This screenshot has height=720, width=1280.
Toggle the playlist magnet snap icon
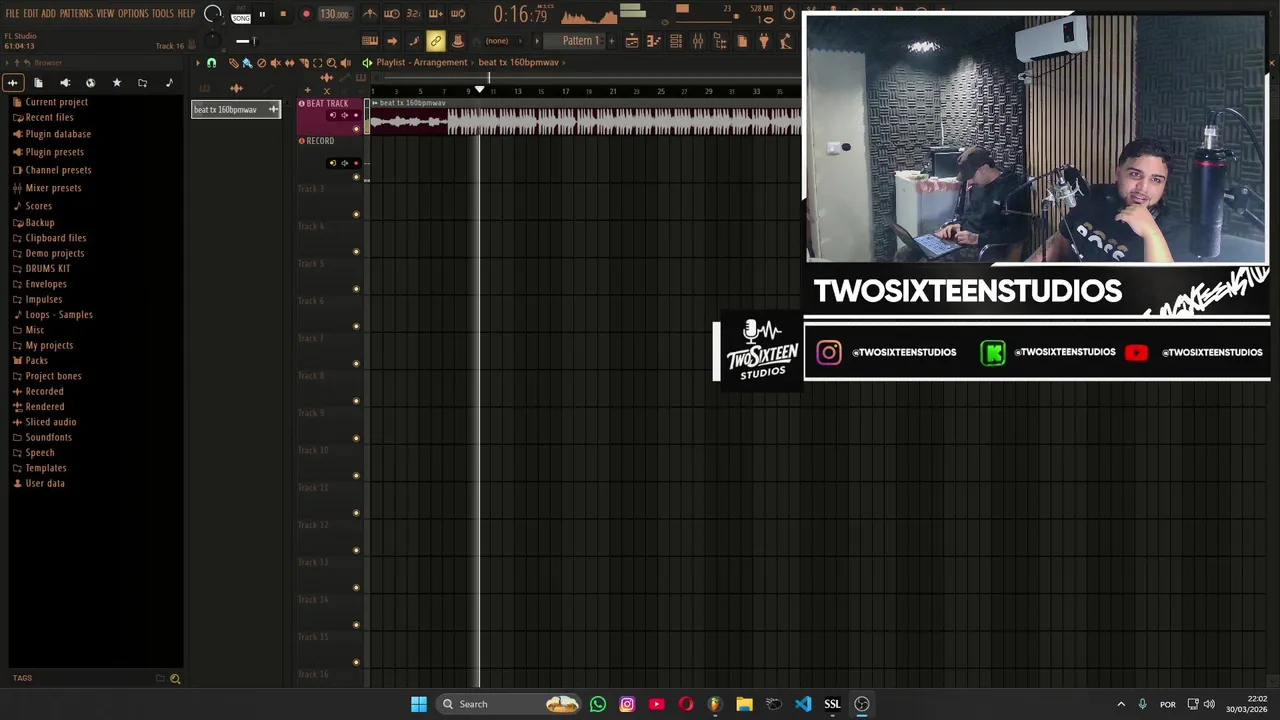(x=211, y=62)
